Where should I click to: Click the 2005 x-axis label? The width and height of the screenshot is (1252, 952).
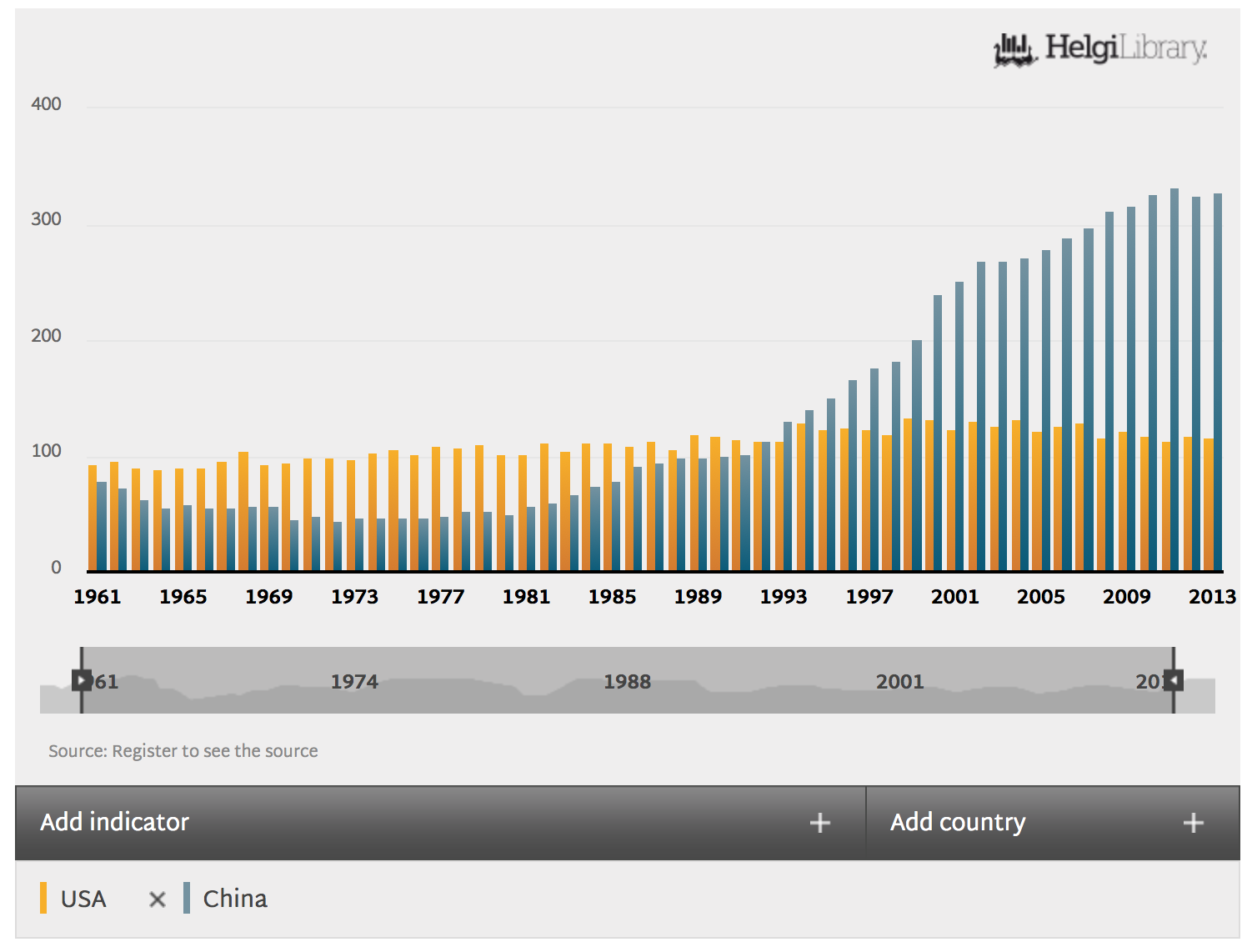pyautogui.click(x=1041, y=597)
